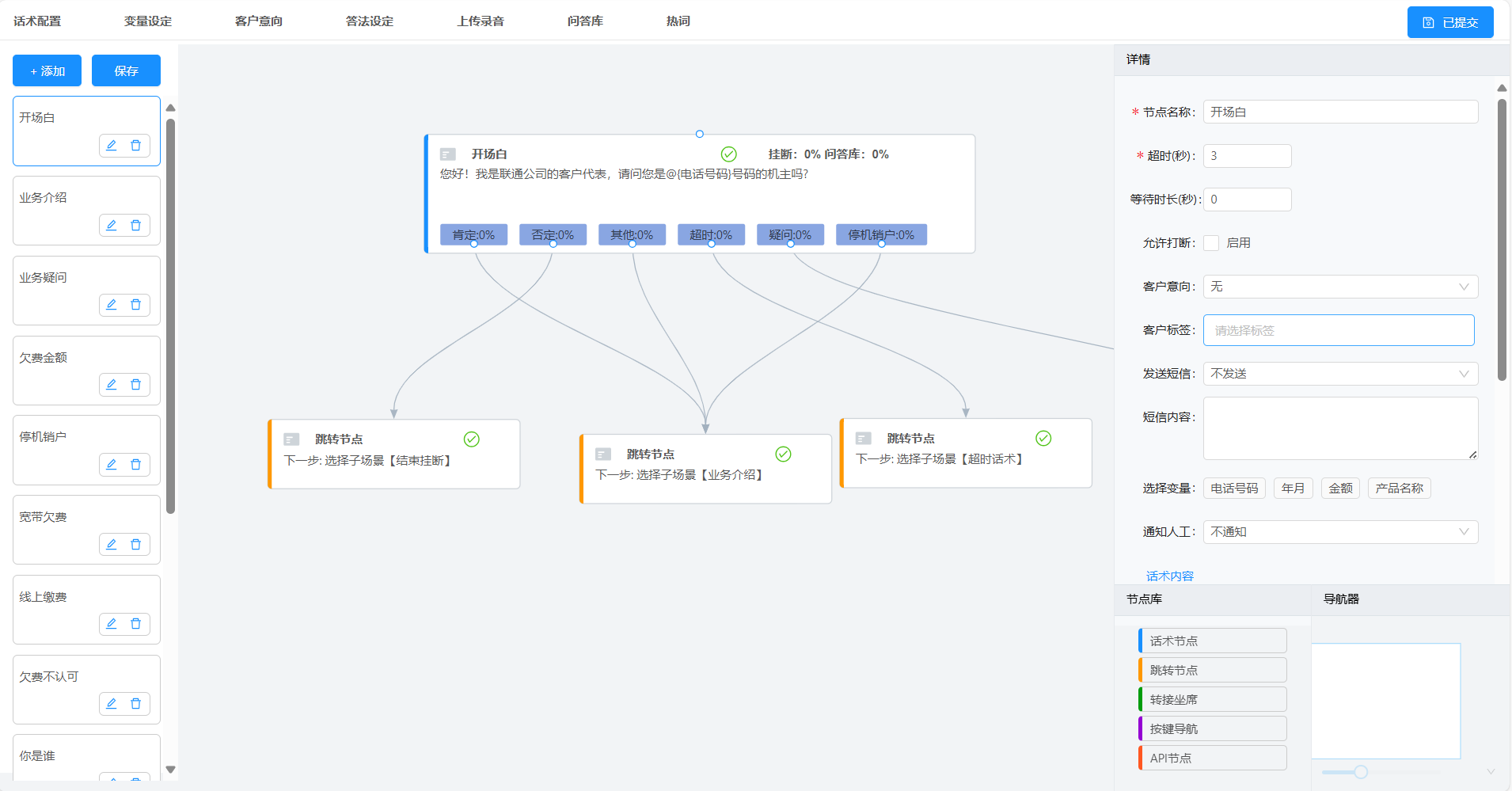Expand the 发送短信 dropdown
The width and height of the screenshot is (1512, 791).
tap(1339, 374)
